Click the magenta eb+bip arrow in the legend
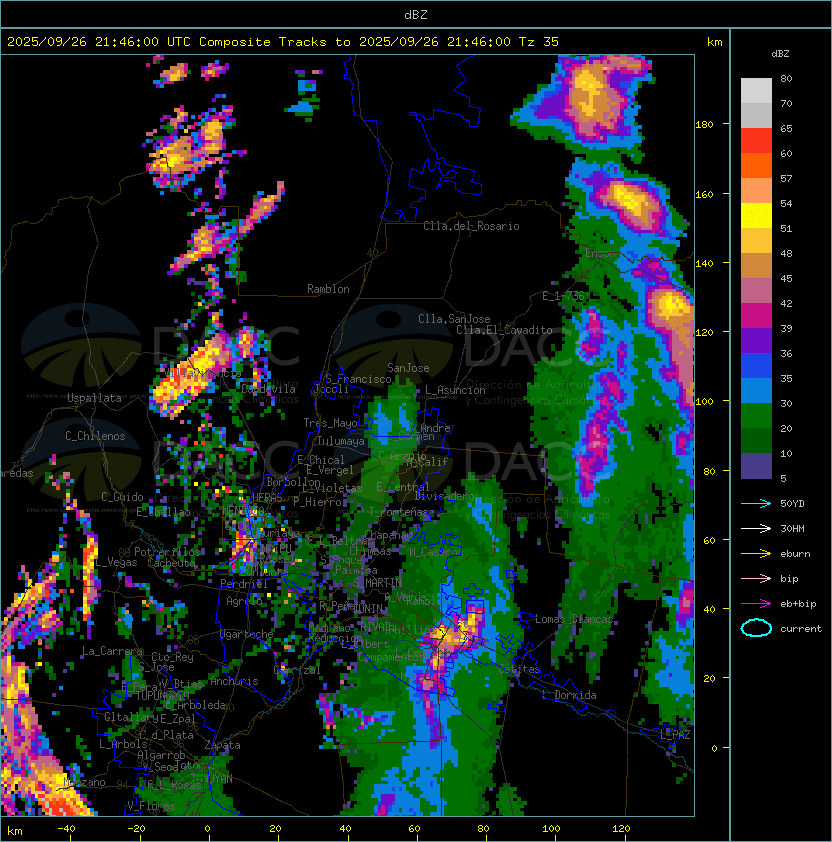 click(756, 604)
